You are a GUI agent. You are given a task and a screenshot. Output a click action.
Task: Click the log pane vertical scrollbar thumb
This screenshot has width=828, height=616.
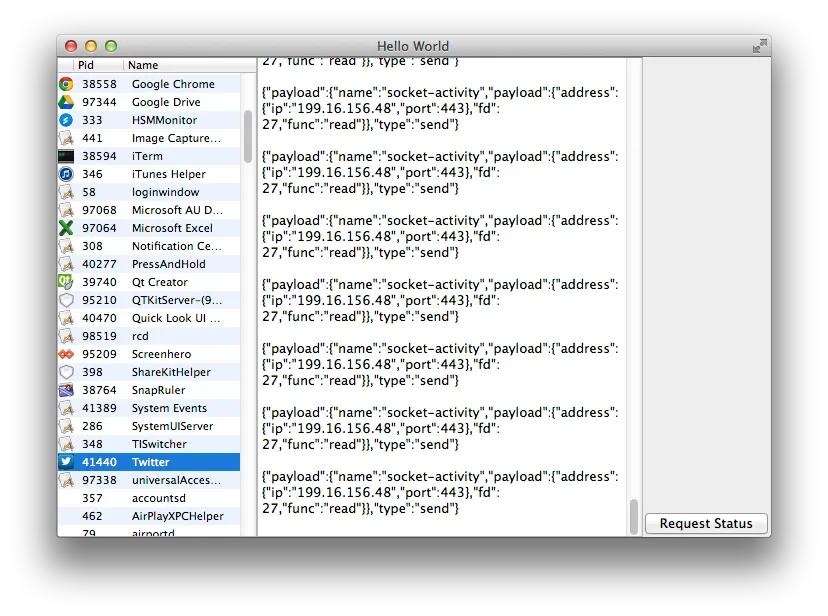pos(634,517)
